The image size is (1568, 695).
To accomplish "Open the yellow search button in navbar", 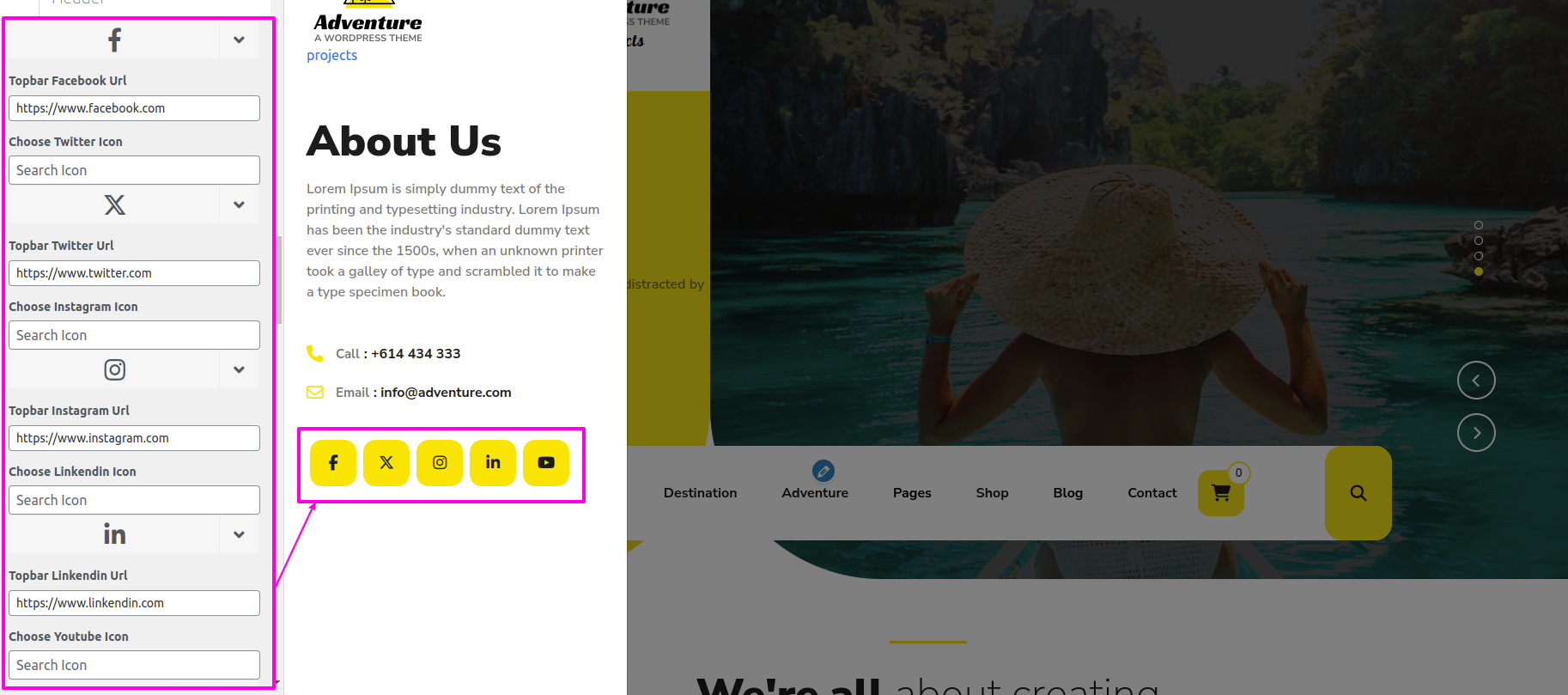I will tap(1358, 493).
